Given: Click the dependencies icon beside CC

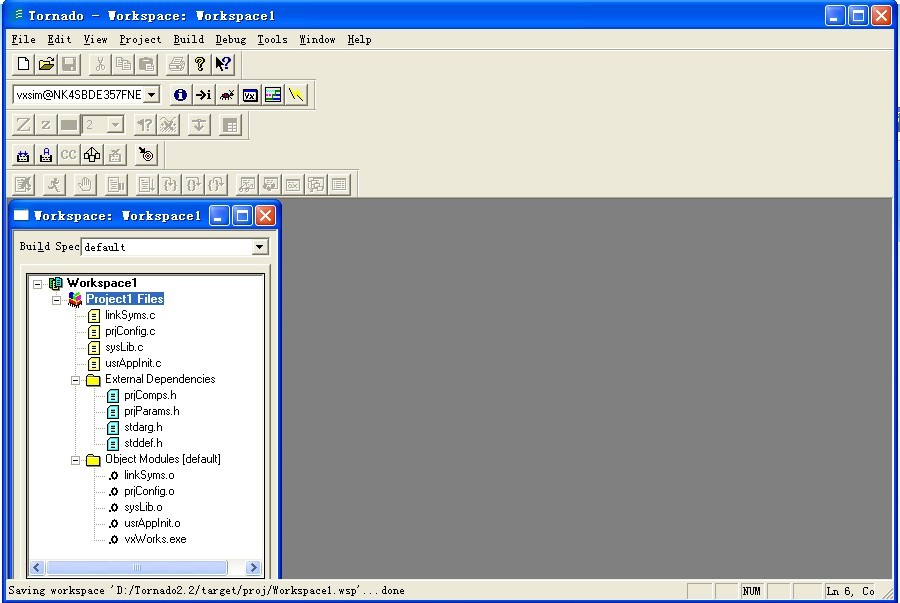Looking at the screenshot, I should pyautogui.click(x=92, y=155).
